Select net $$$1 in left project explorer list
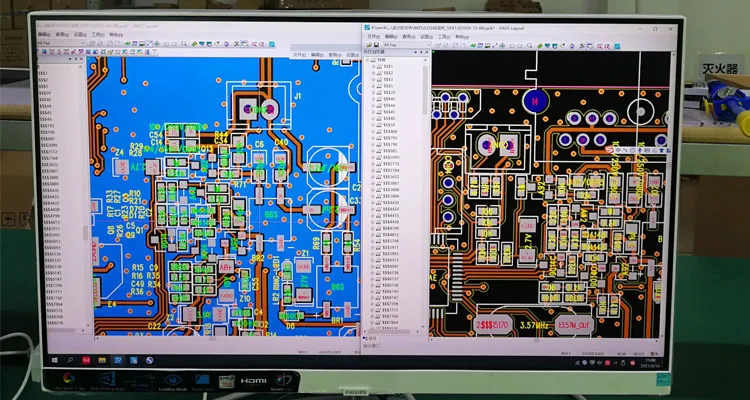 44,73
